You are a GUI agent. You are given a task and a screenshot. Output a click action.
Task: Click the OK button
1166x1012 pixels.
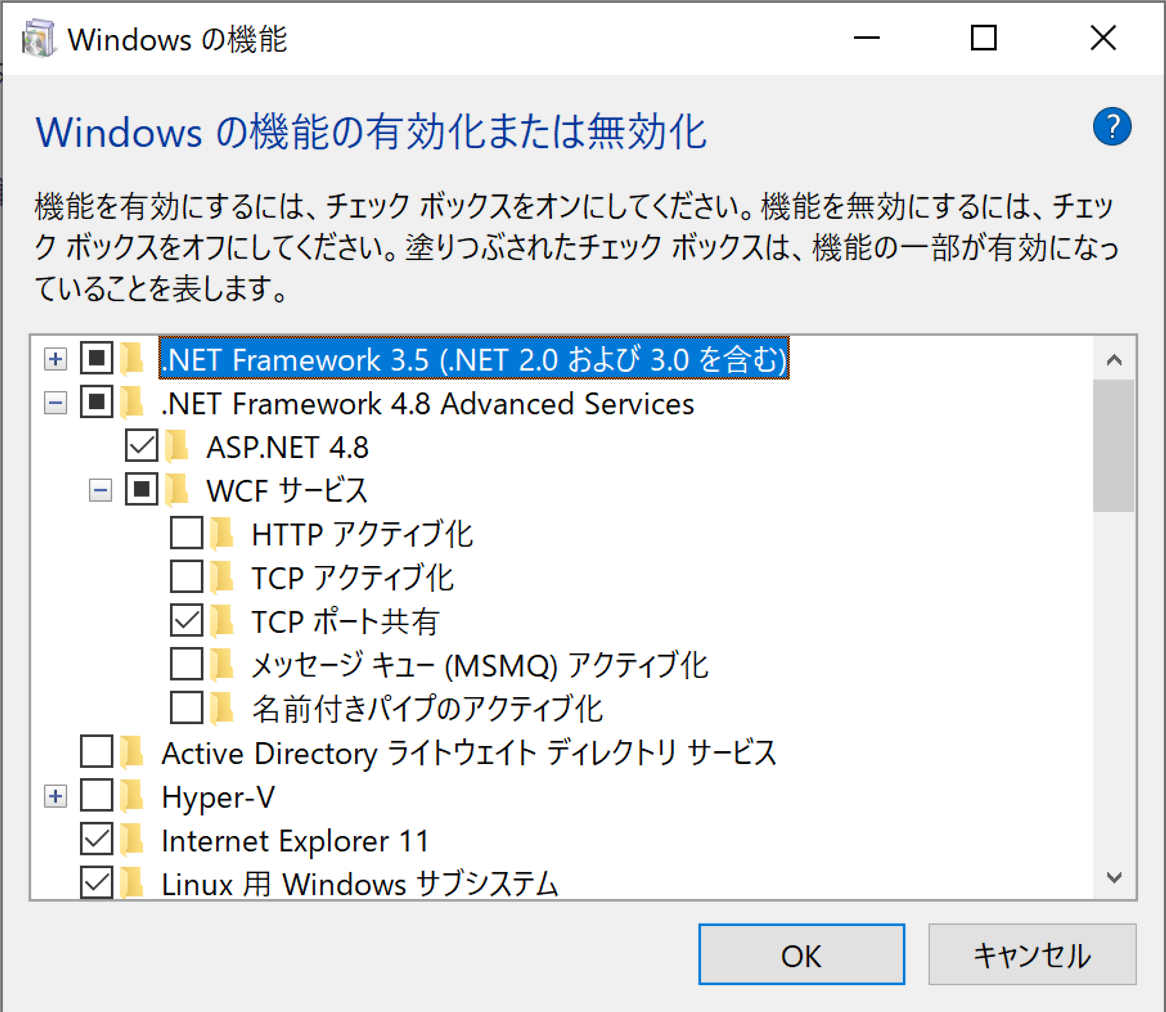(802, 955)
